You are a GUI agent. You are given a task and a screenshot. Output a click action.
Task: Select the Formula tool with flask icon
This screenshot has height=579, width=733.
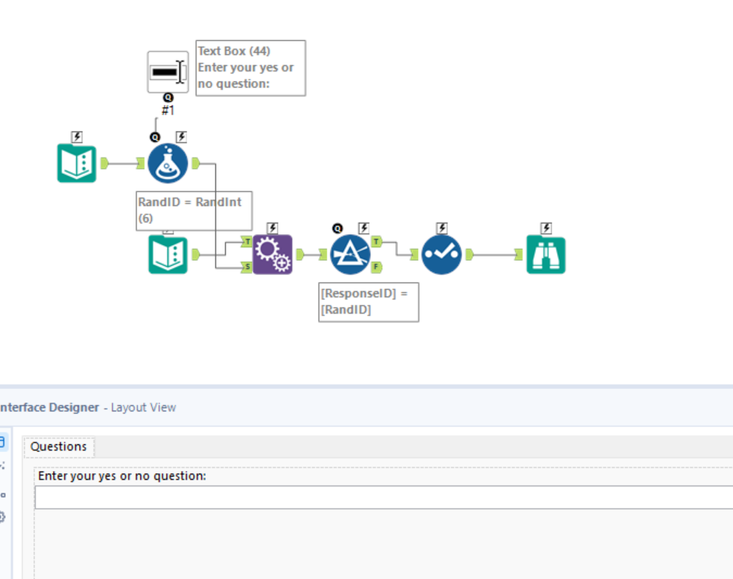[168, 163]
